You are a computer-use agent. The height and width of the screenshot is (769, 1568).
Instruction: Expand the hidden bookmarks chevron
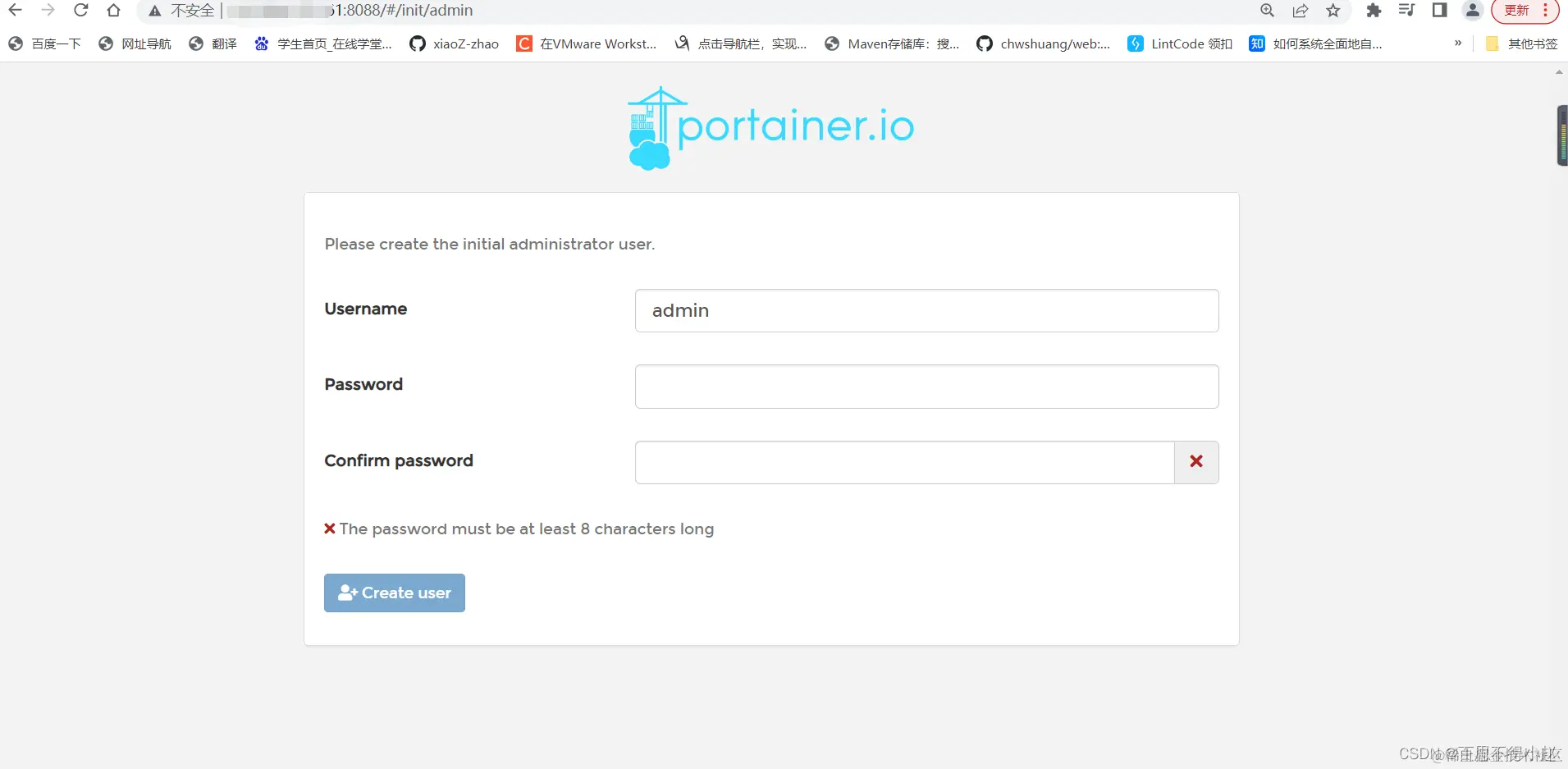[1458, 43]
